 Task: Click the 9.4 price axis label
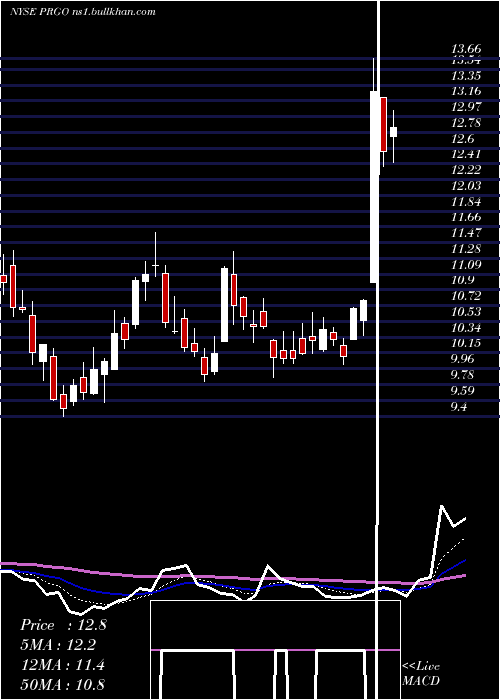click(x=459, y=406)
